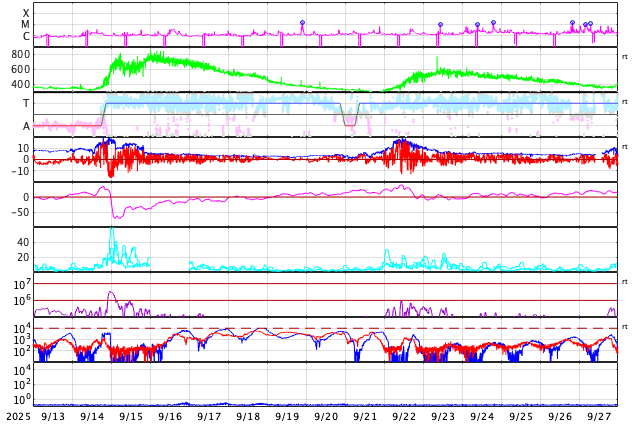Image resolution: width=634 pixels, height=424 pixels.
Task: Click the 9/13 date label
Action: (x=52, y=416)
